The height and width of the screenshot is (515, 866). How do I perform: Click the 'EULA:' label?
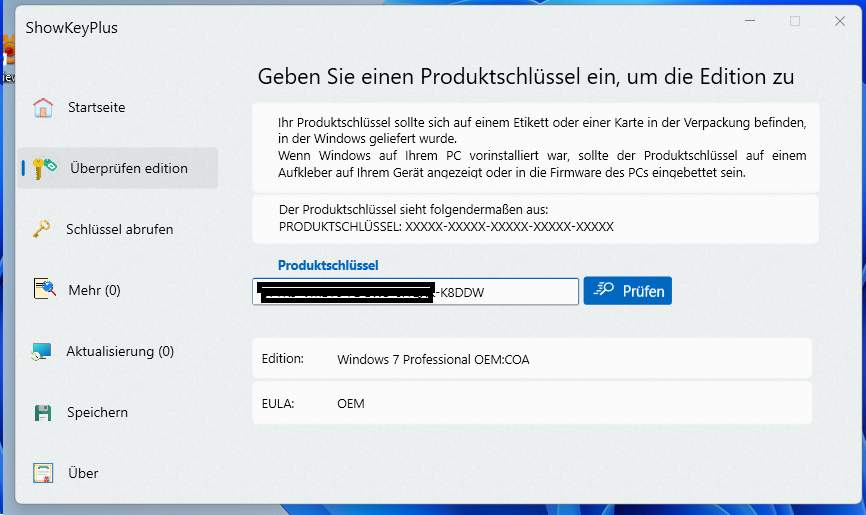click(x=278, y=403)
